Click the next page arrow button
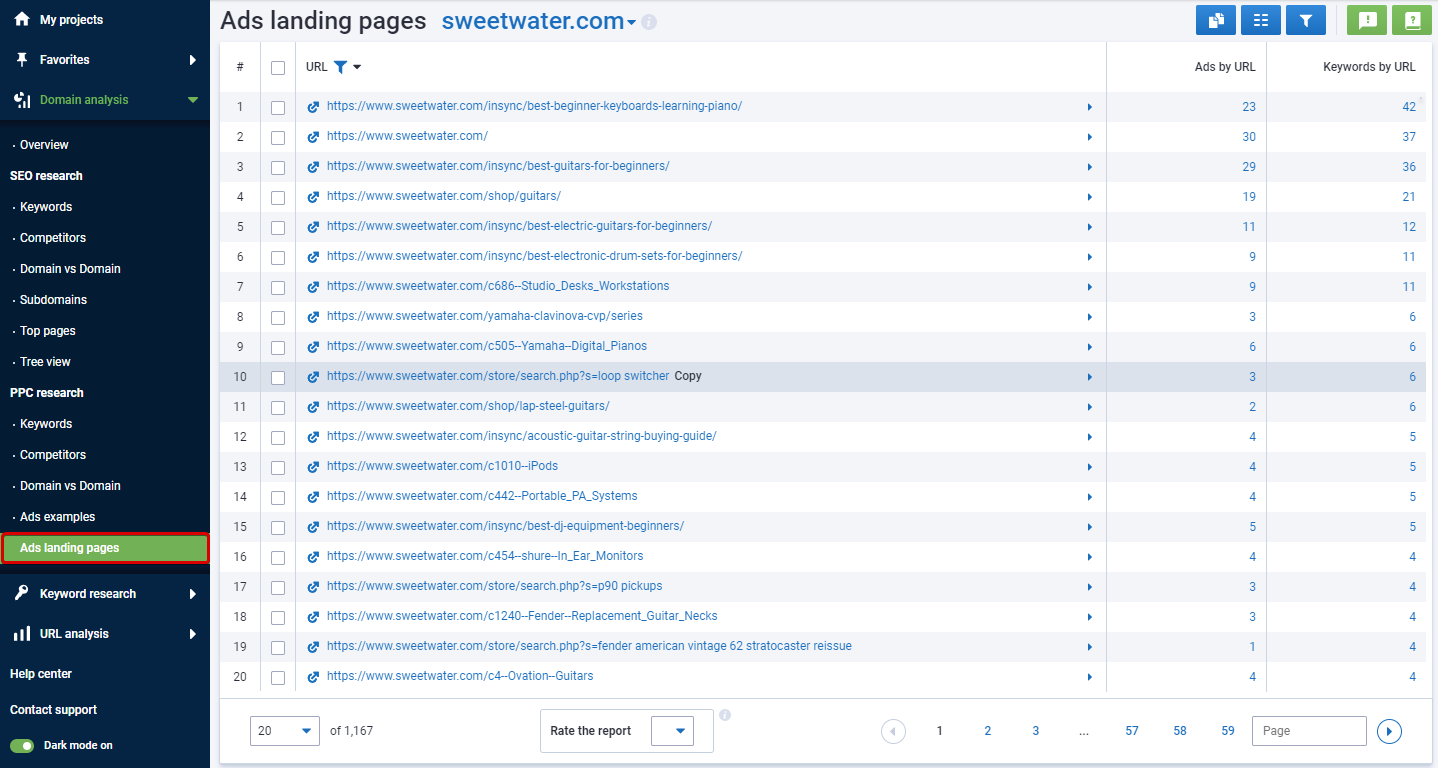1438x768 pixels. pyautogui.click(x=1389, y=731)
